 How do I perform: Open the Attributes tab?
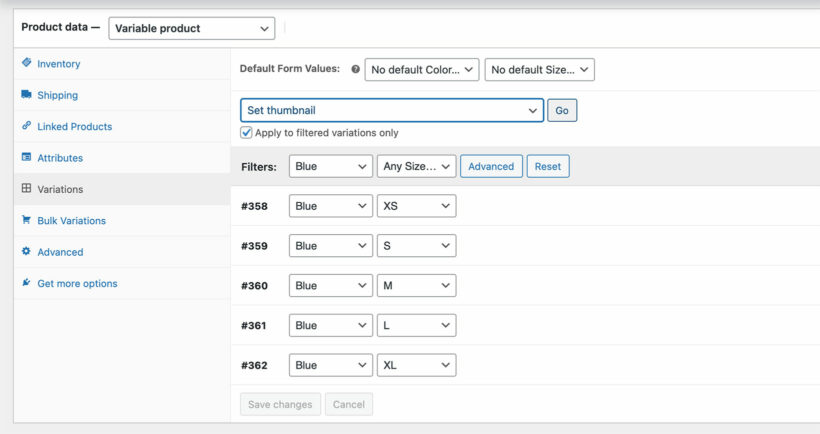[60, 158]
